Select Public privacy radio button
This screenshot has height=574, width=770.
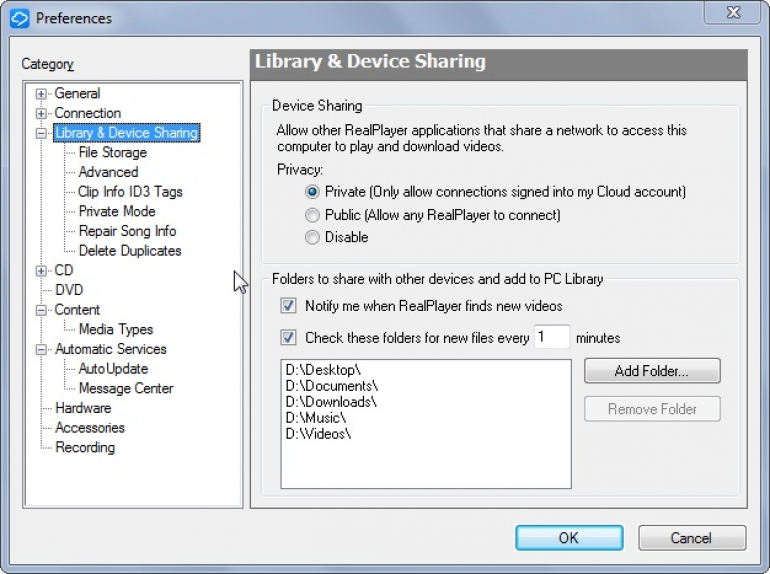coord(312,215)
